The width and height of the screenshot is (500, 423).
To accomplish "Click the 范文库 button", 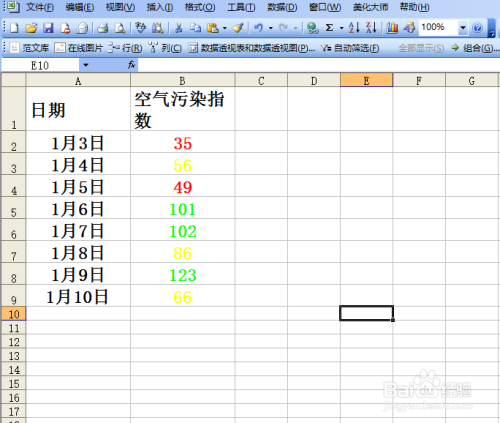I will coord(29,48).
